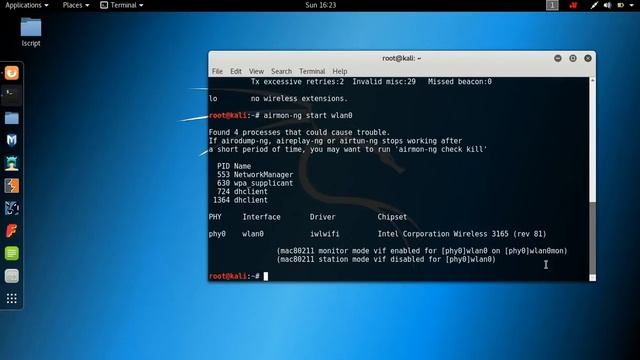Launch Maltego from the dock

[x=11, y=208]
